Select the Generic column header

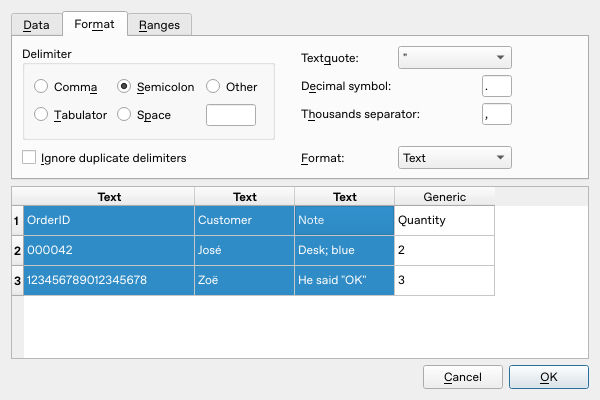click(444, 197)
